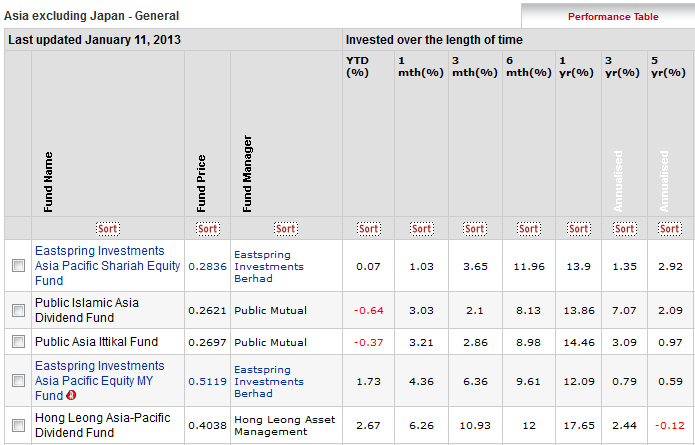
Task: Click the 0.5119 fund price link
Action: click(207, 381)
